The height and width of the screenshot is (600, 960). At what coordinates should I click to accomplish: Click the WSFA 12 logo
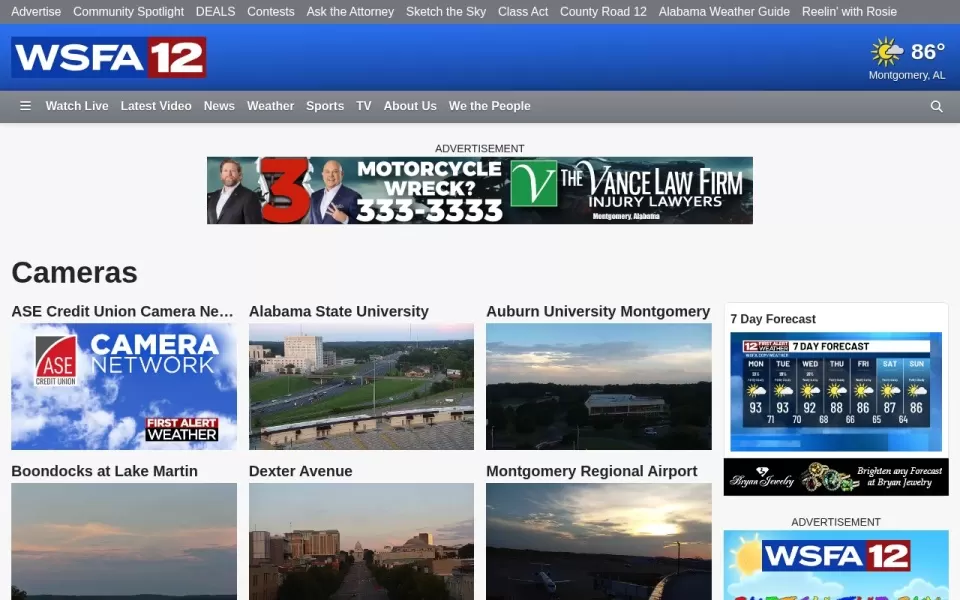pyautogui.click(x=109, y=58)
